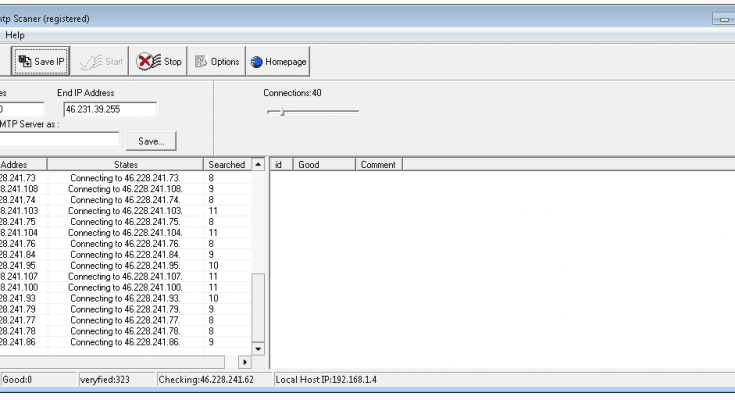Viewport: 735px width, 400px height.
Task: Select the row Connecting to 46.228.241.86
Action: point(125,342)
